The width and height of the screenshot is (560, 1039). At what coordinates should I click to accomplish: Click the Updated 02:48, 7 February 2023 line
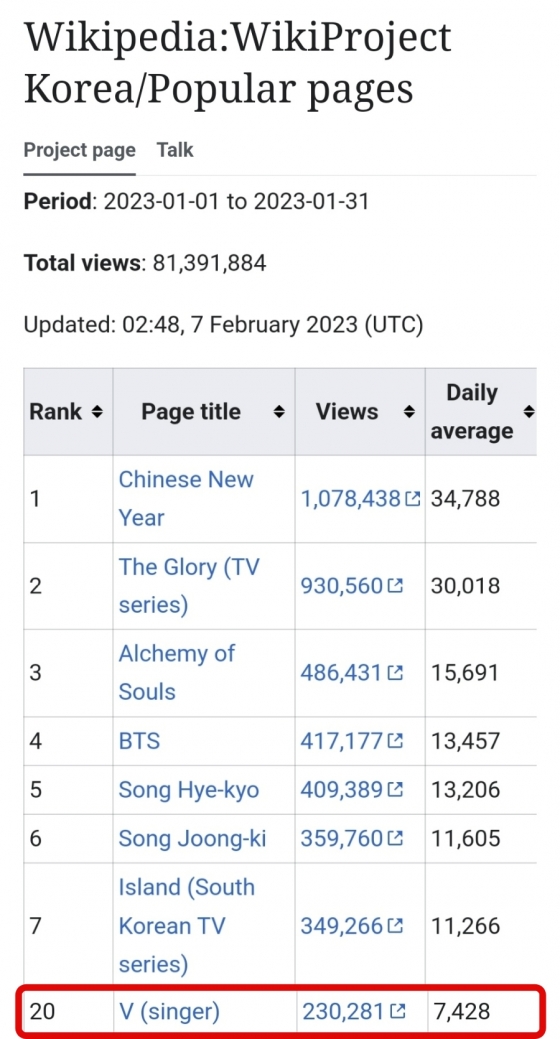pos(223,325)
